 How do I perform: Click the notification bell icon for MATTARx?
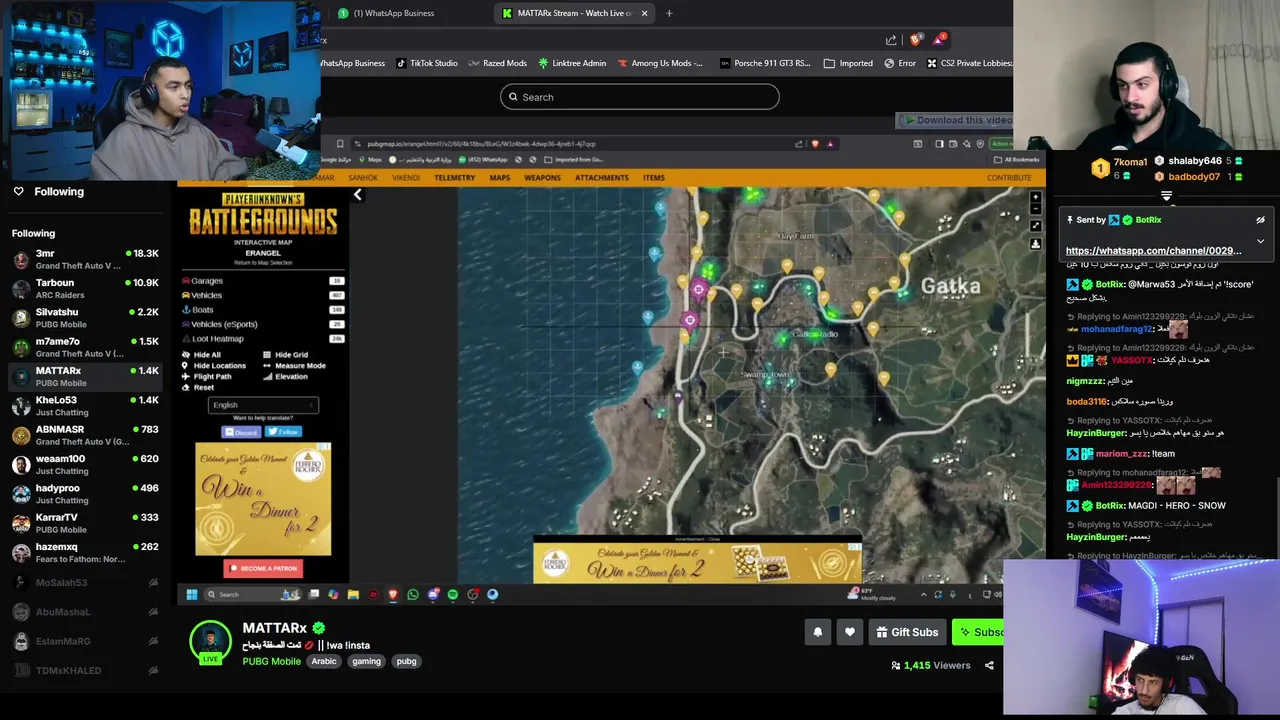tap(818, 632)
